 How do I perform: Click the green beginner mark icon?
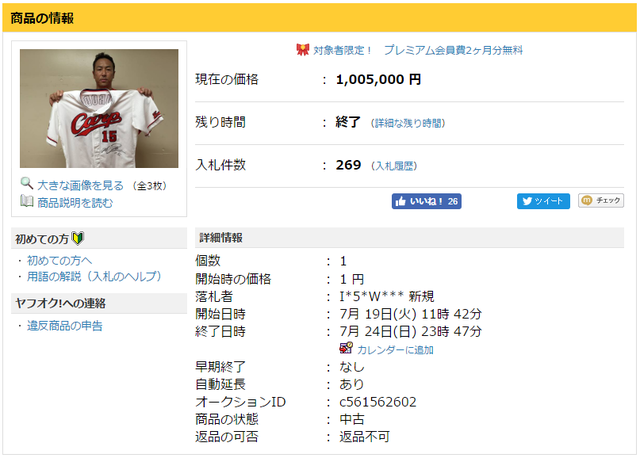pyautogui.click(x=78, y=238)
